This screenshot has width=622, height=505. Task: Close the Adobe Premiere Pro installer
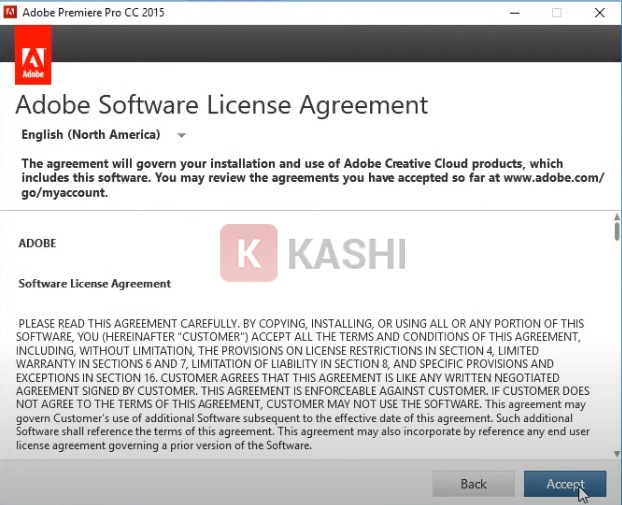click(601, 13)
